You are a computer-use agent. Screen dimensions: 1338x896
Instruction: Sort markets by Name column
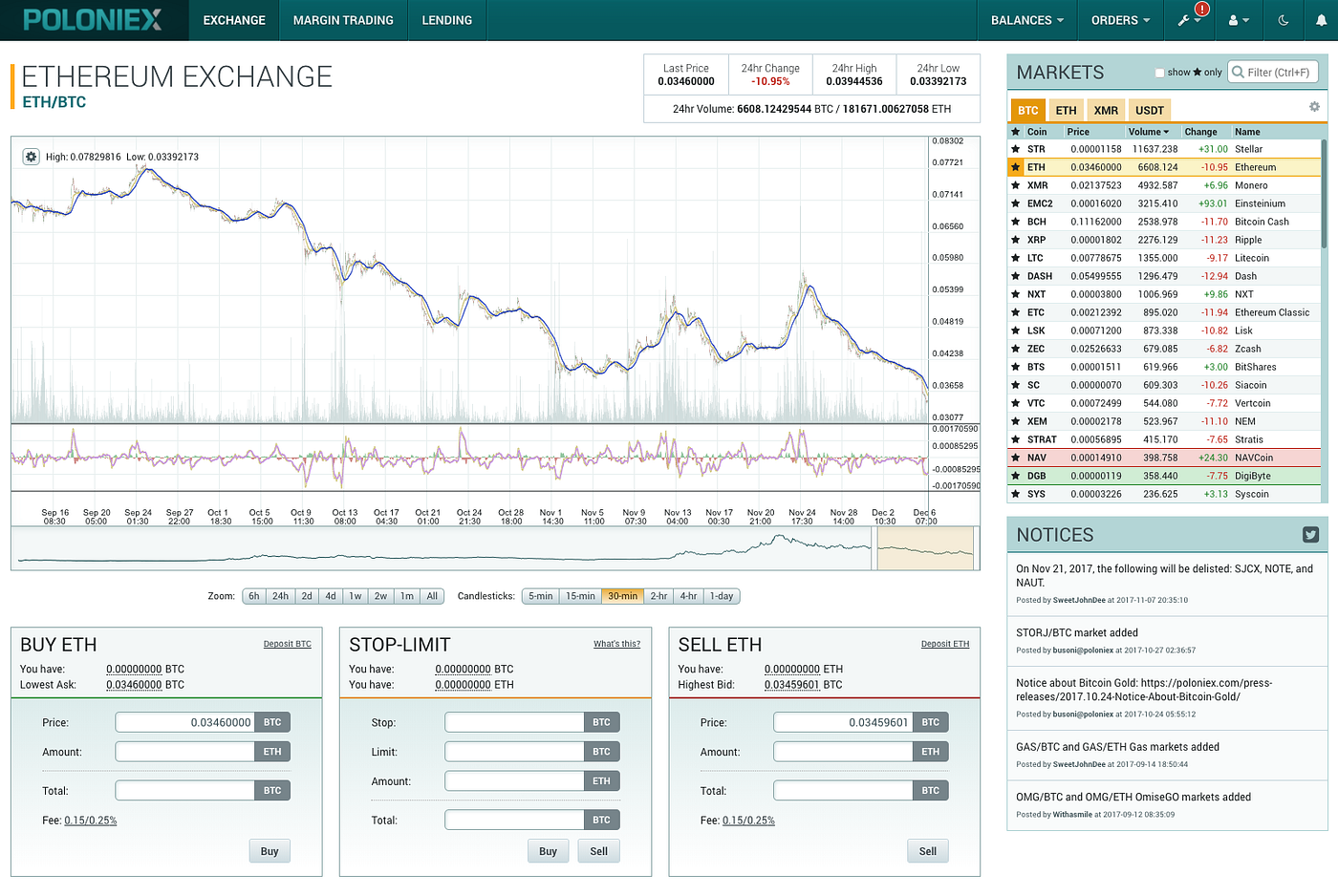[x=1247, y=132]
